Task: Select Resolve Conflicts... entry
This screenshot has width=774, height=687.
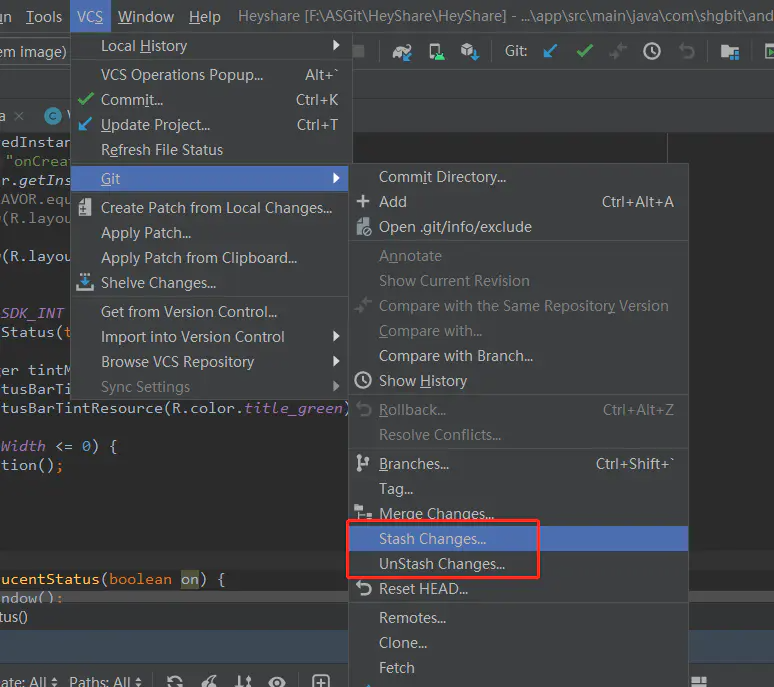Action: [518, 435]
